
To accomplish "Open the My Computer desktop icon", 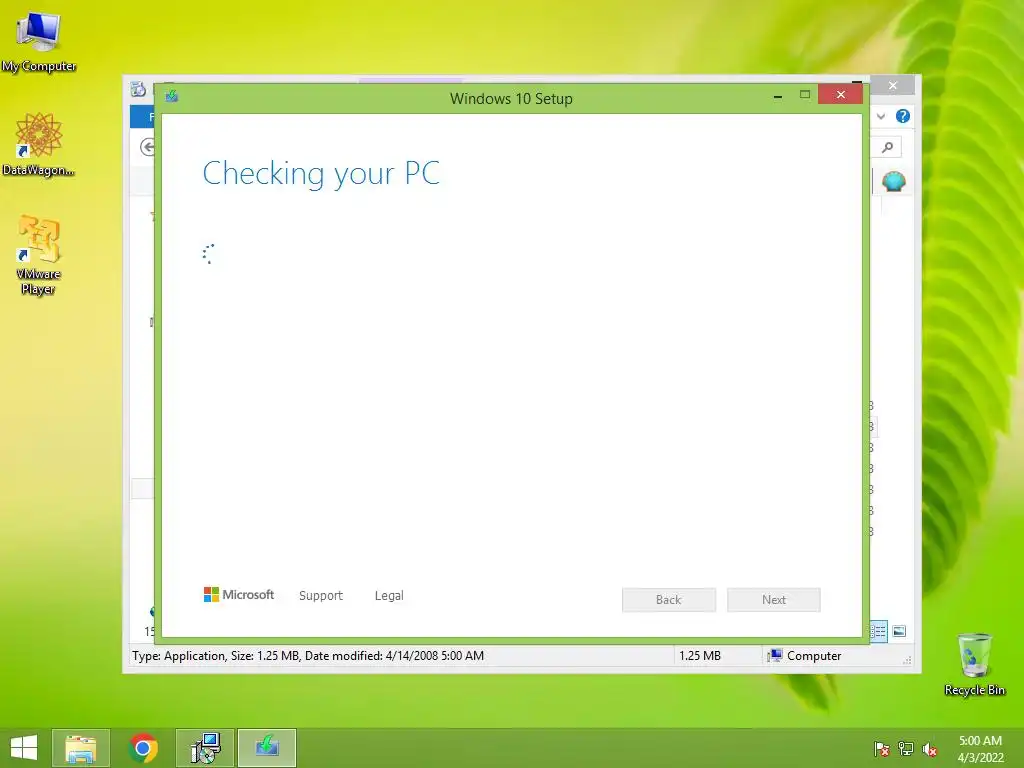I will [39, 42].
